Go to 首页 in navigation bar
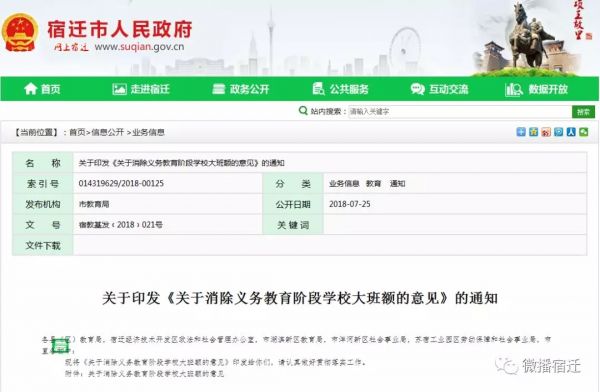Screen dimensions: 600x392 [x=42, y=89]
